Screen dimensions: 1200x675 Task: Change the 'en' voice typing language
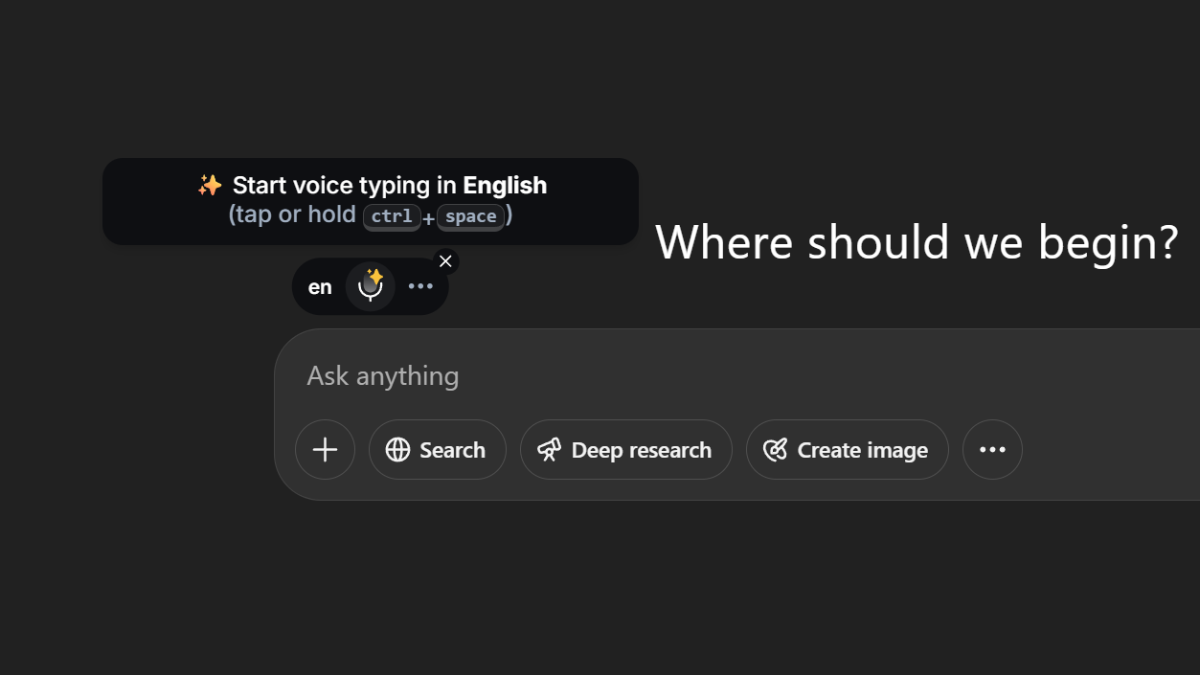(320, 288)
